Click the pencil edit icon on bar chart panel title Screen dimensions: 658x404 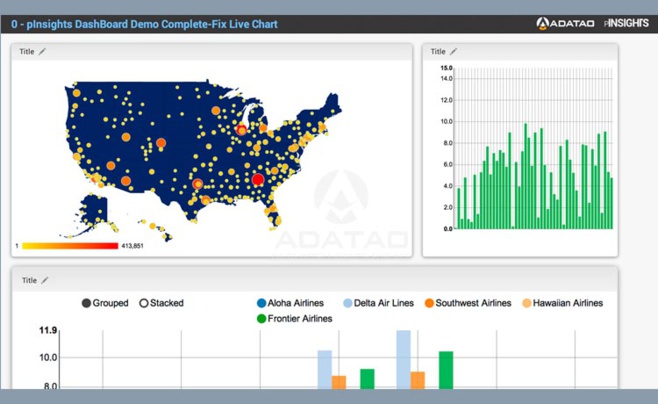[453, 52]
